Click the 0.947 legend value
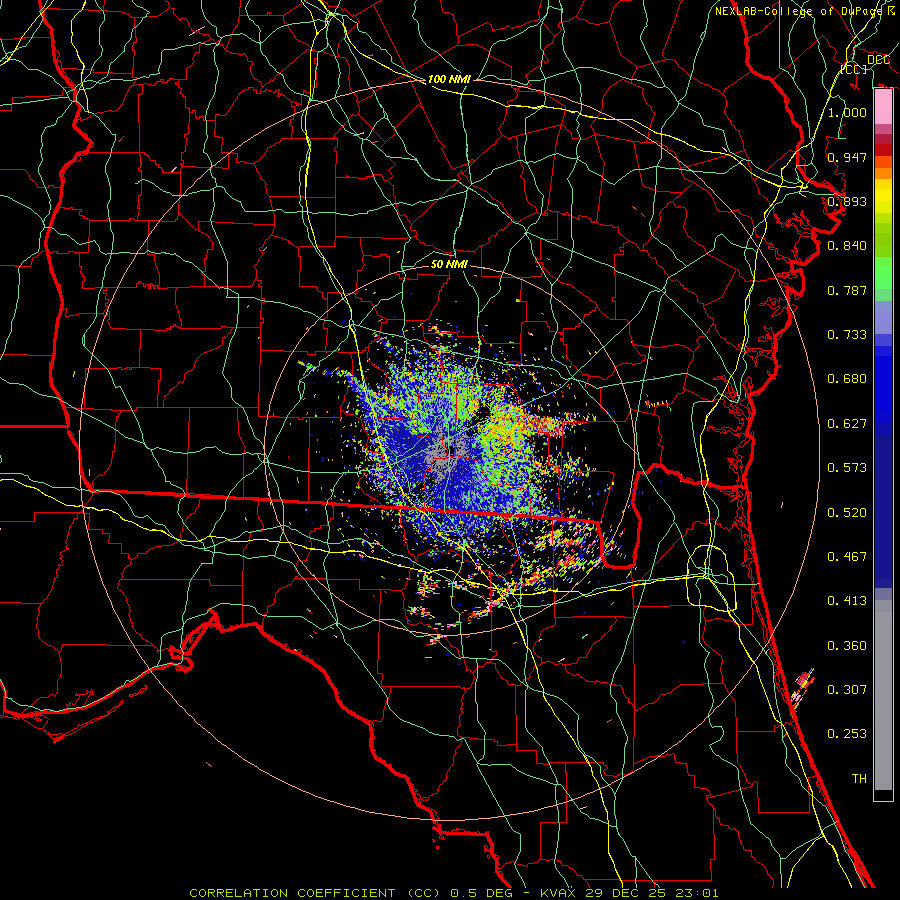The height and width of the screenshot is (900, 900). 847,157
